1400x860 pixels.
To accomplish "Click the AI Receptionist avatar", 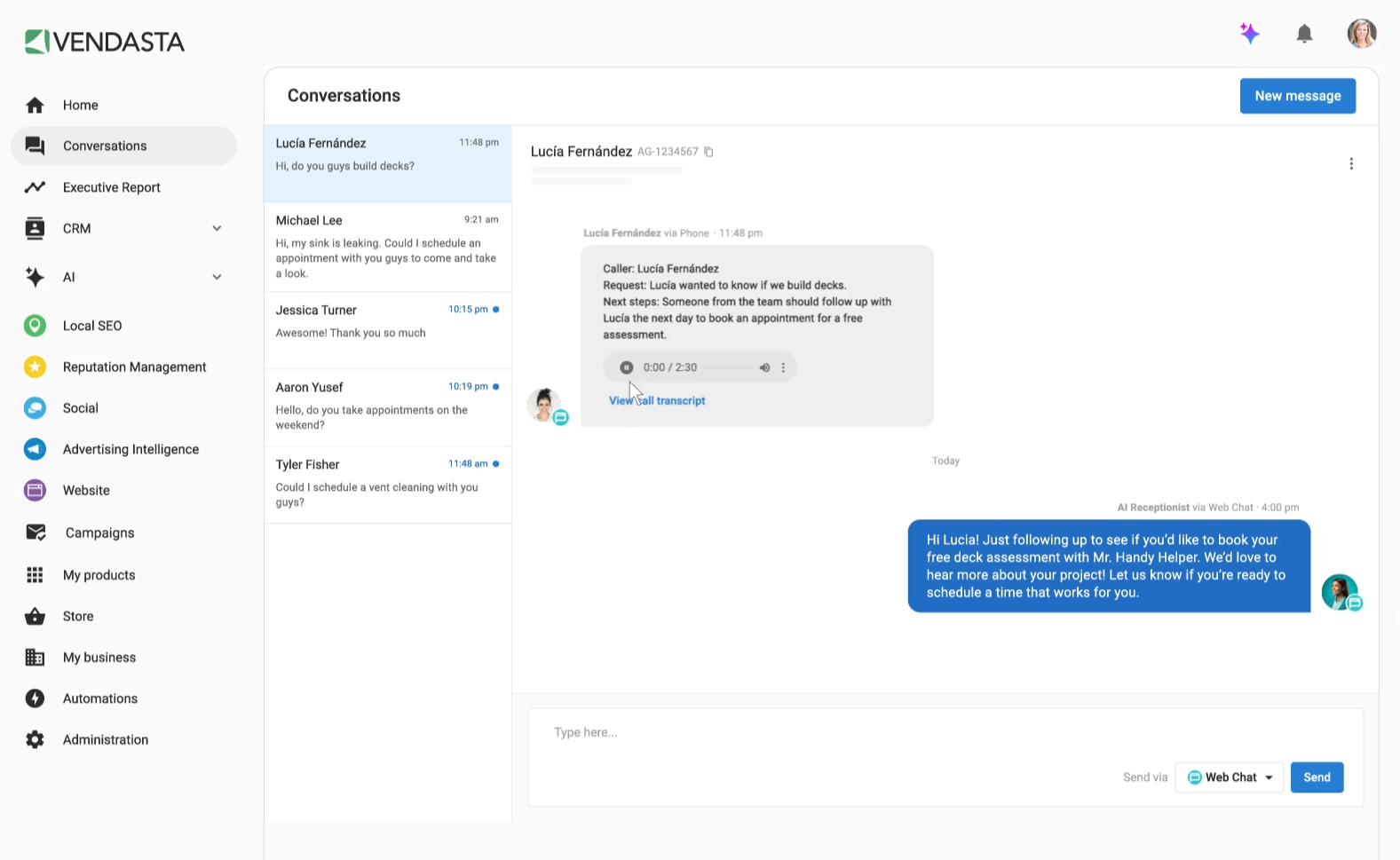I will point(1340,592).
